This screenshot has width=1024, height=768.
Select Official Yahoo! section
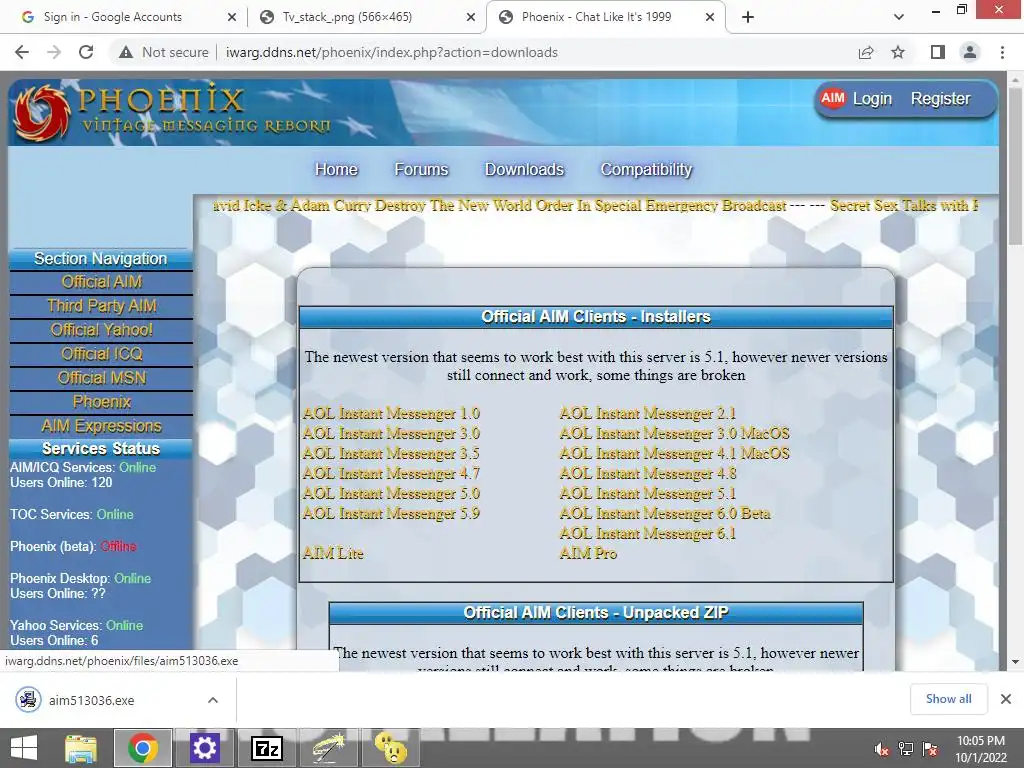(x=101, y=330)
